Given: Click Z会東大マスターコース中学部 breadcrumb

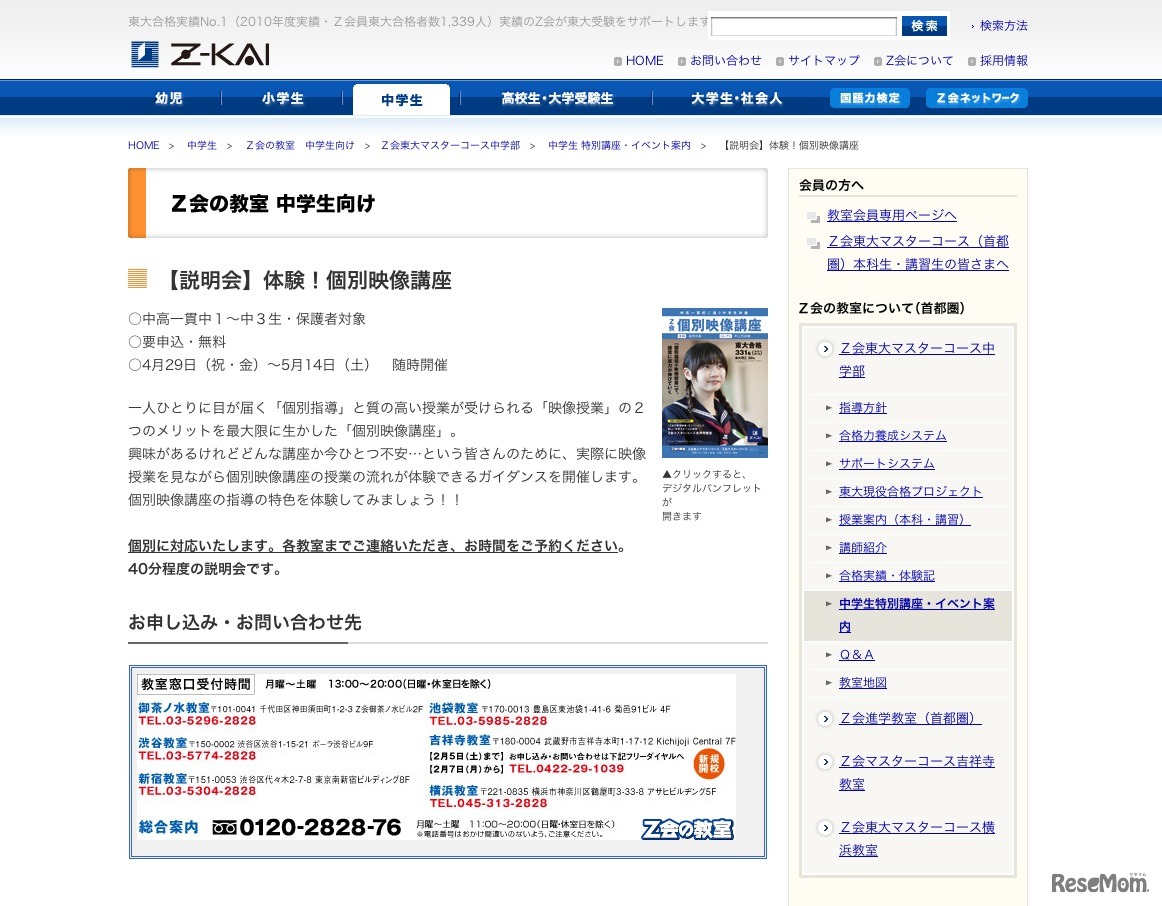Looking at the screenshot, I should (451, 145).
